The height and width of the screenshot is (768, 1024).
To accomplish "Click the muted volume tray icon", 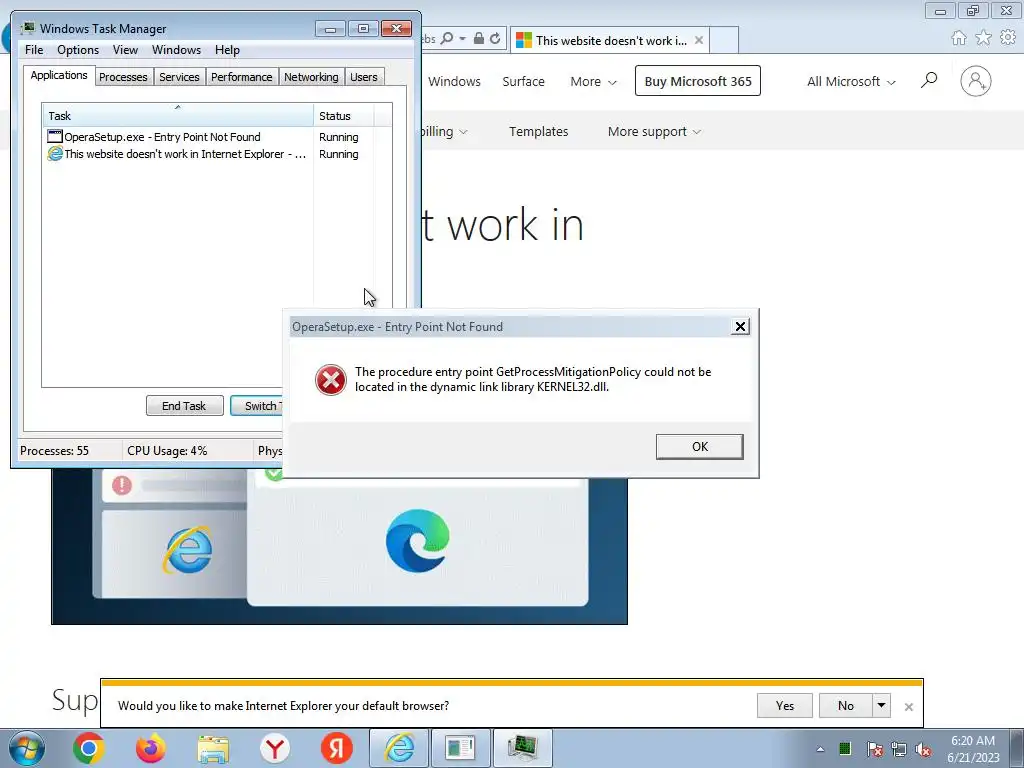I will (923, 750).
